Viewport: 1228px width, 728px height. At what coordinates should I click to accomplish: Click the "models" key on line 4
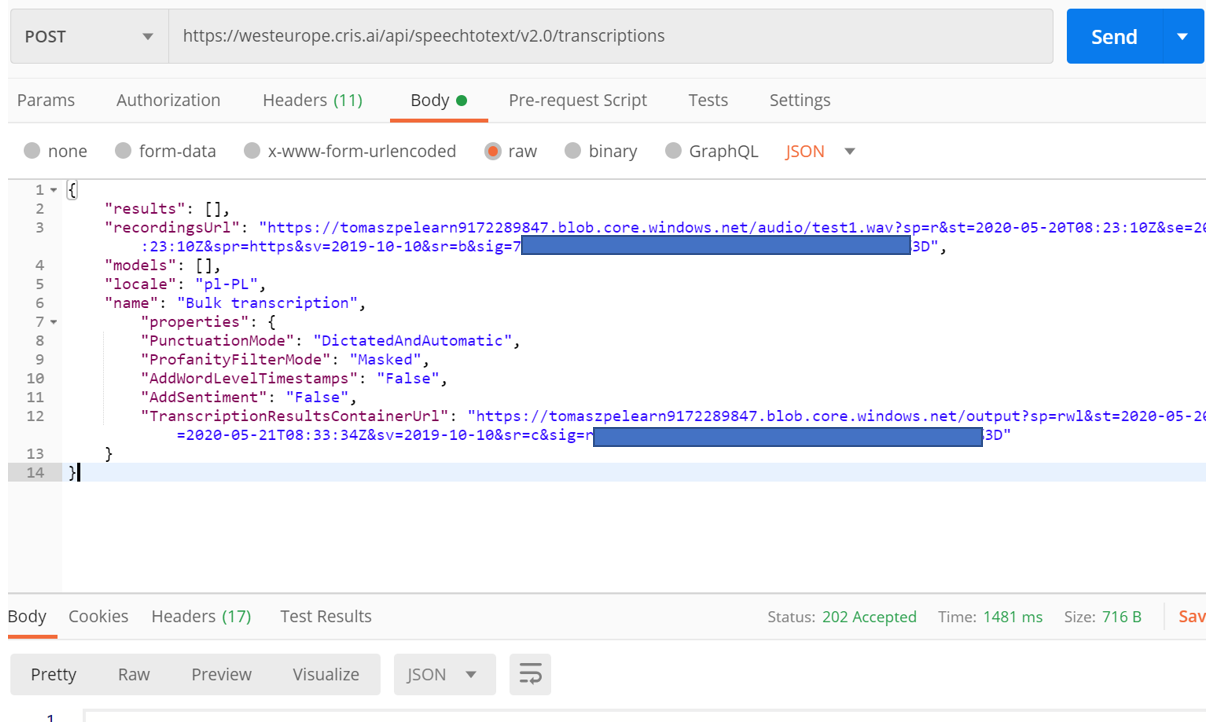(x=140, y=265)
